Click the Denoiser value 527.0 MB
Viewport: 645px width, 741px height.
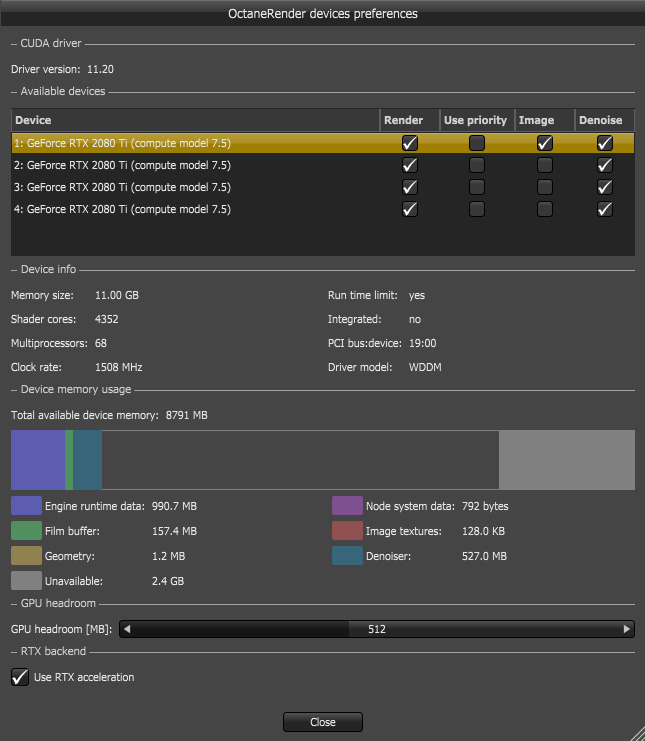(484, 556)
